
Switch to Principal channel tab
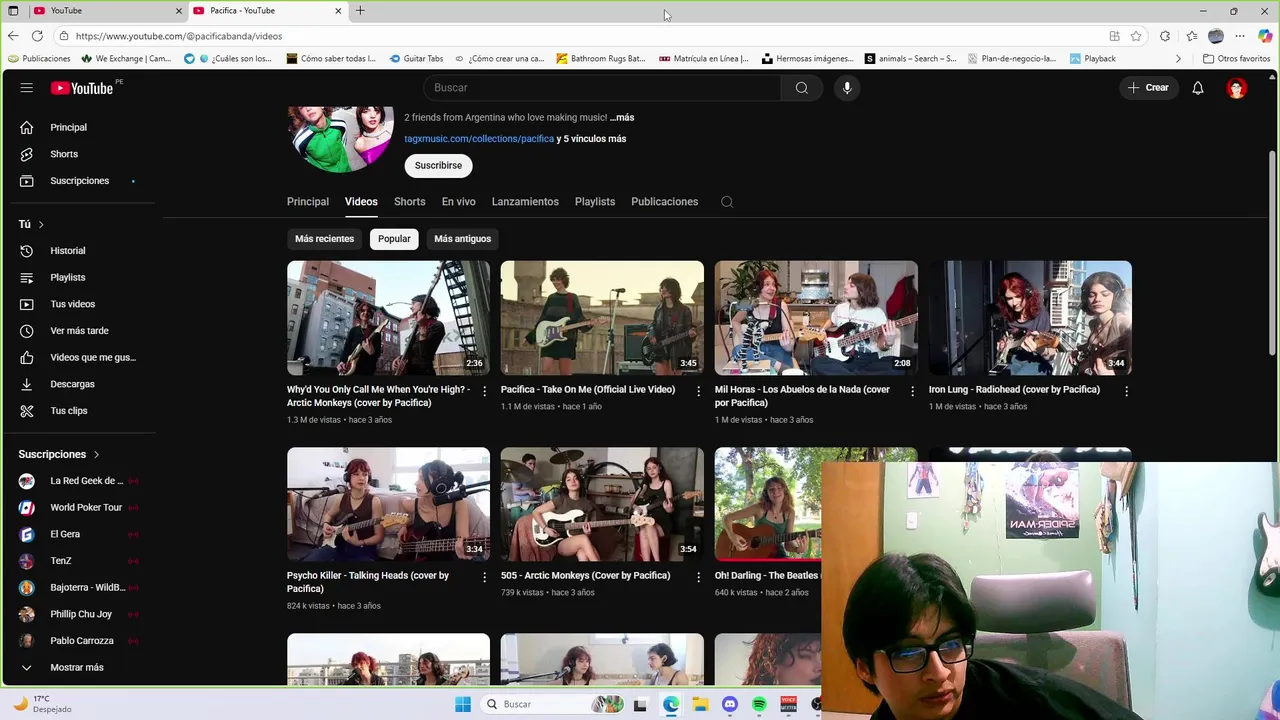pyautogui.click(x=308, y=202)
